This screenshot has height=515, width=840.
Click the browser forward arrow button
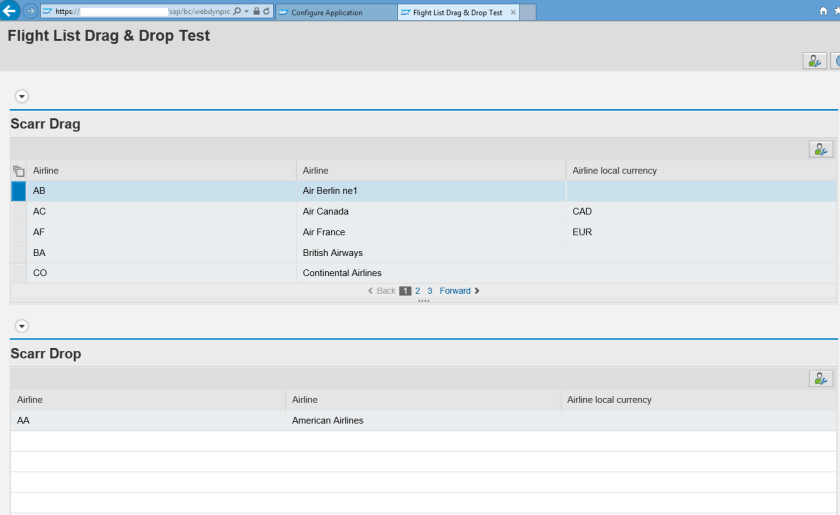[x=30, y=11]
